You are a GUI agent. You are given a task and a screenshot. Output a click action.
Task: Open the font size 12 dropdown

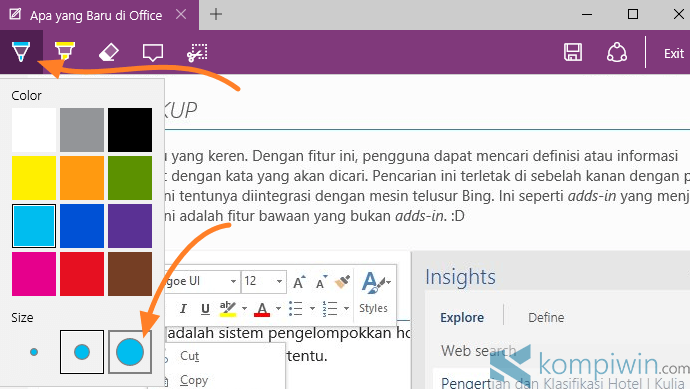click(x=279, y=281)
